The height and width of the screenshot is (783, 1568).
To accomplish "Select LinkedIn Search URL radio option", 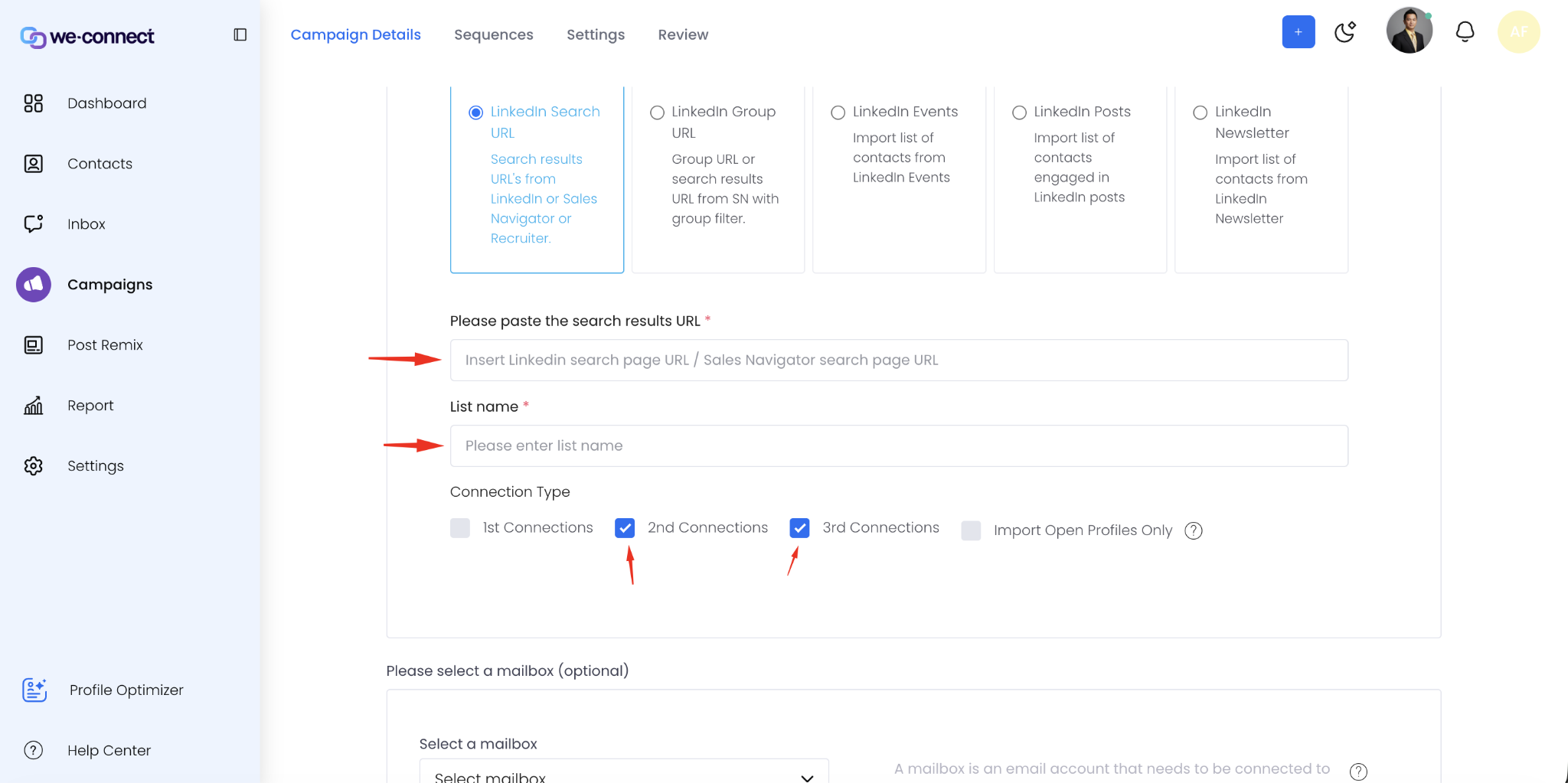I will pos(476,113).
